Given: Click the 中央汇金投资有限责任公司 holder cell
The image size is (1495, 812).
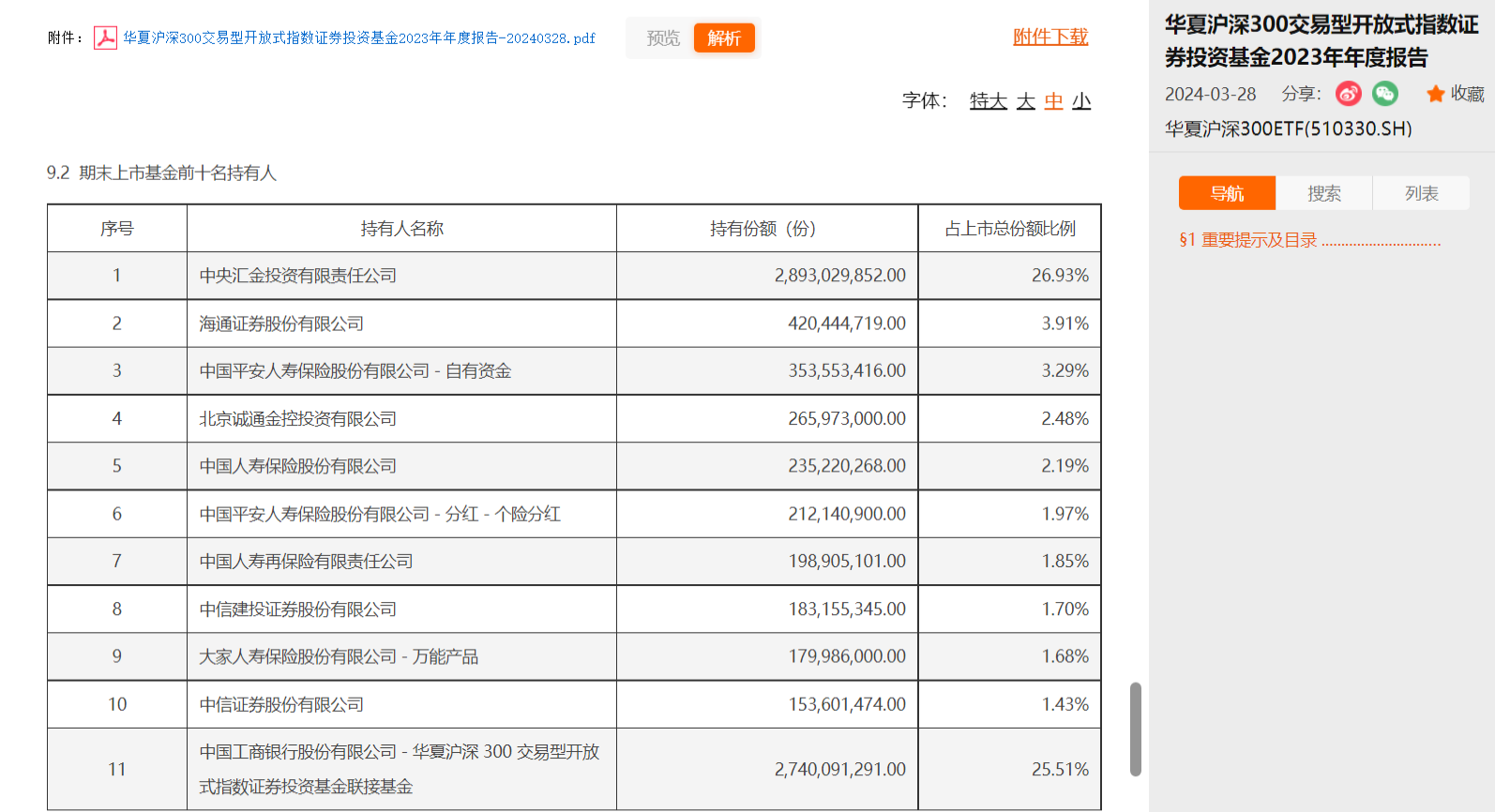Looking at the screenshot, I should coord(298,276).
